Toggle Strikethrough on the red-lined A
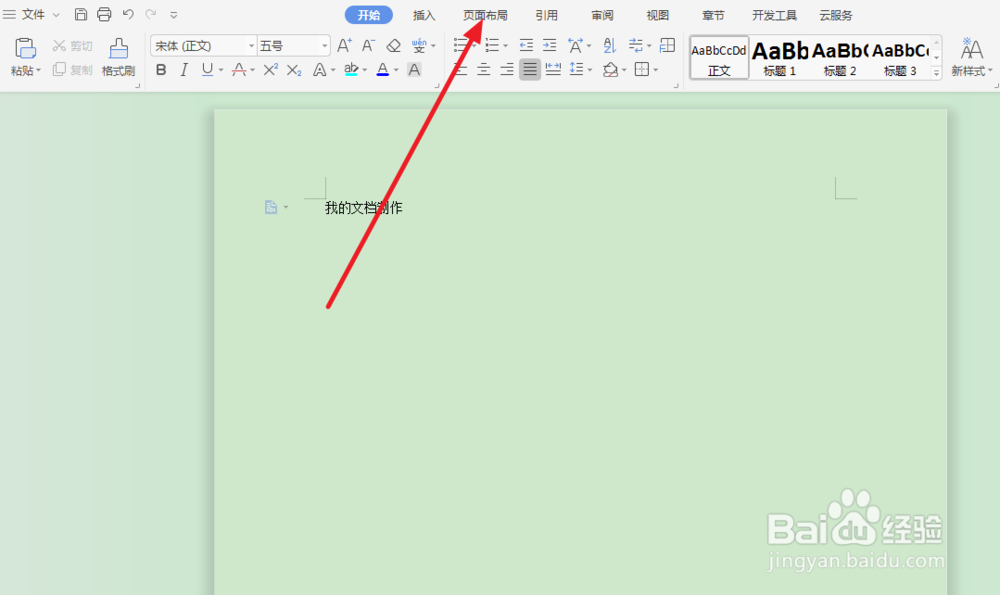 pos(239,70)
